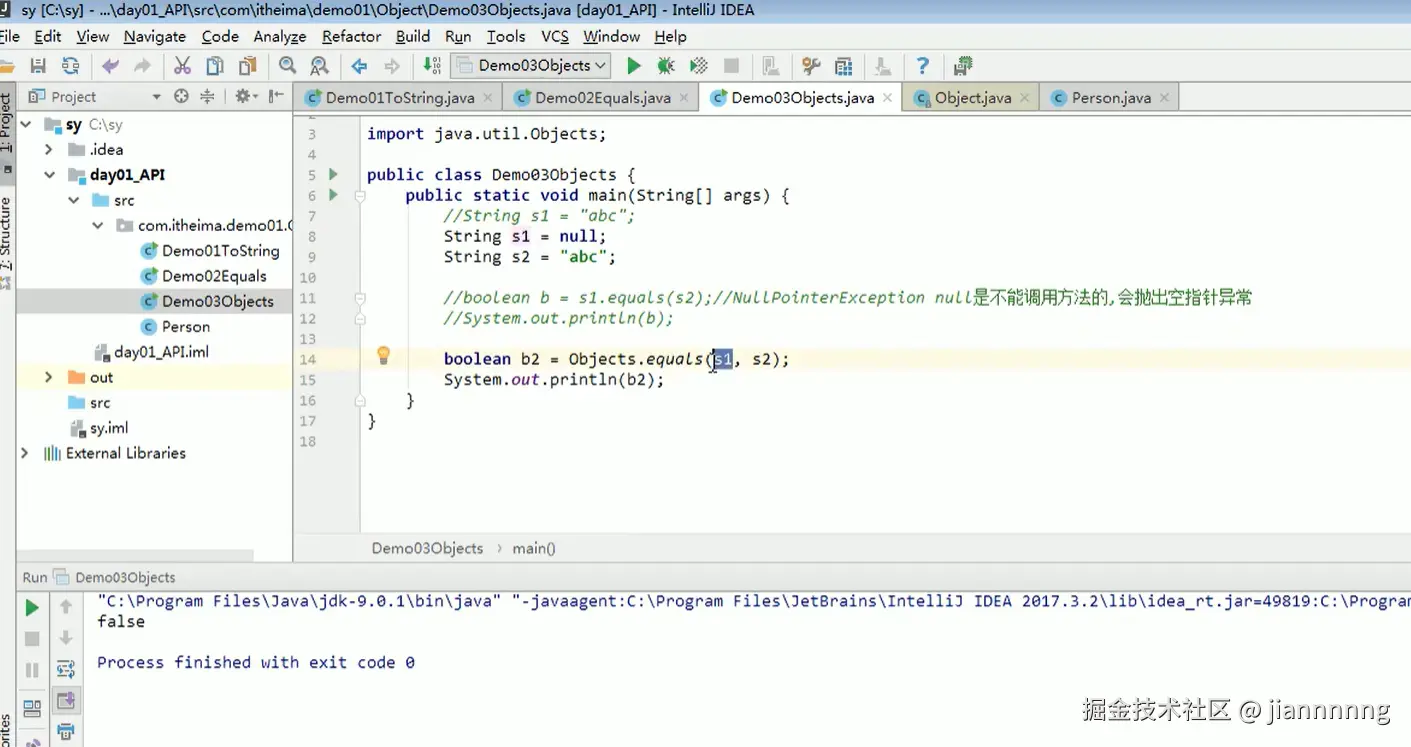1411x747 pixels.
Task: Click main() in the breadcrumb bar
Action: tap(534, 548)
